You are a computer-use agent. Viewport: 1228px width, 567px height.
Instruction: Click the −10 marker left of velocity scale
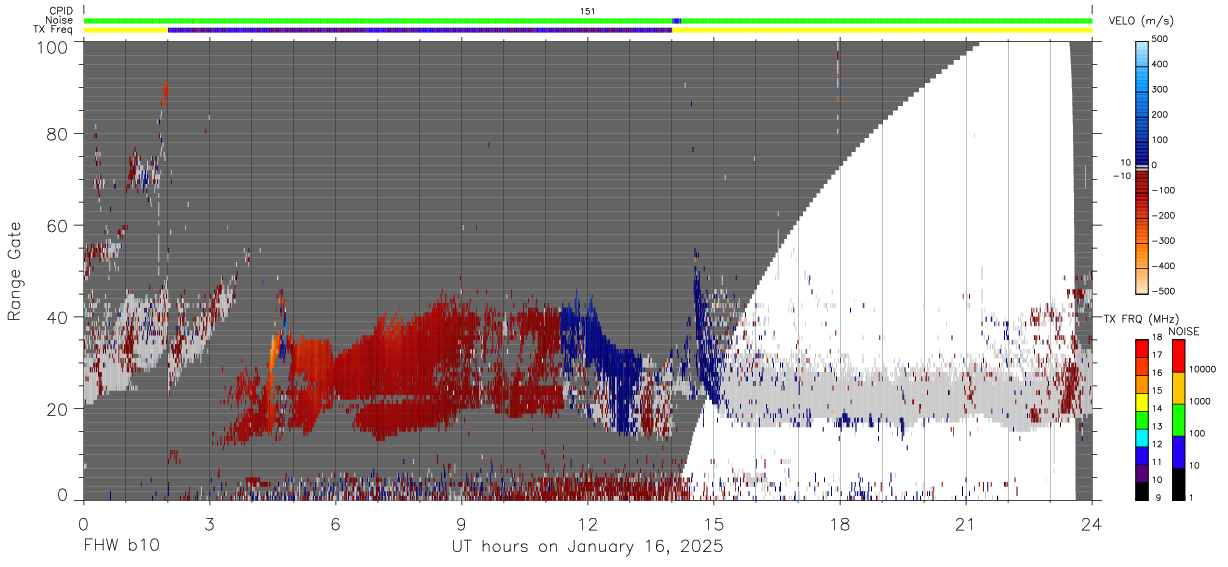point(1122,176)
